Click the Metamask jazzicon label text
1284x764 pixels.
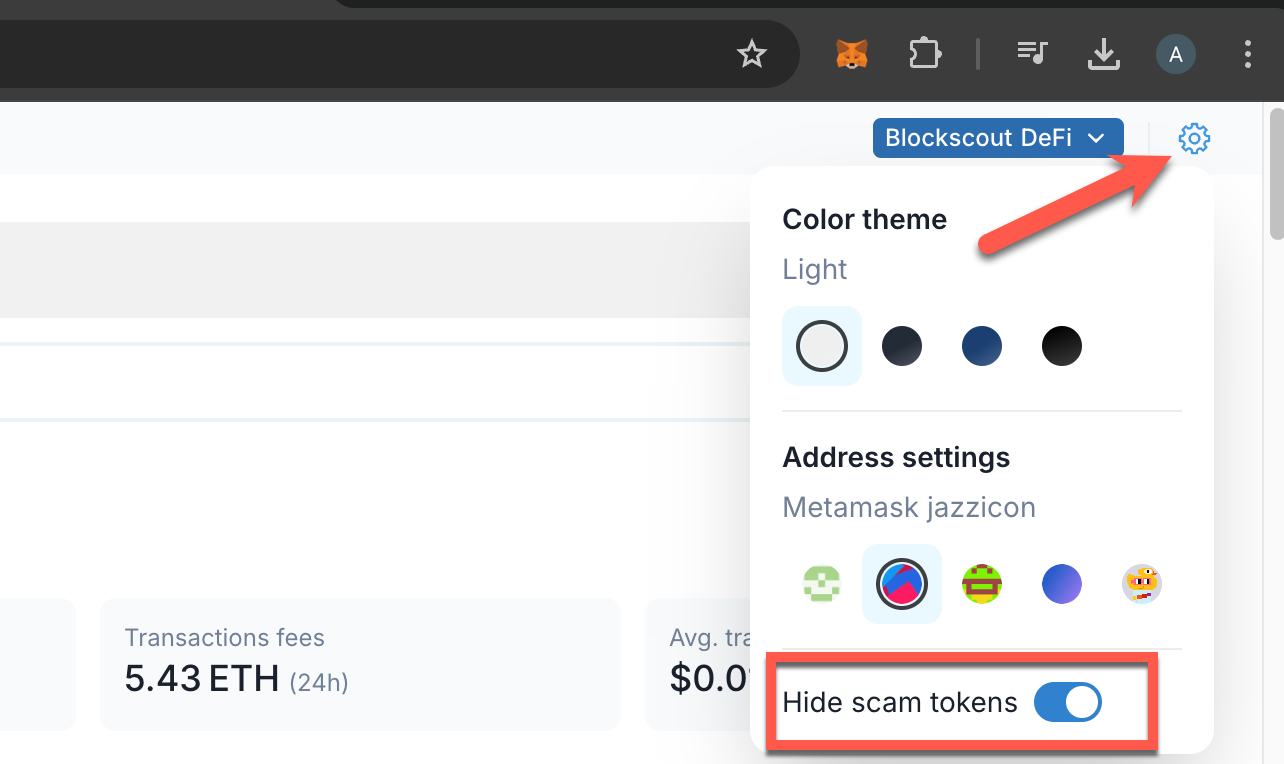[x=909, y=507]
